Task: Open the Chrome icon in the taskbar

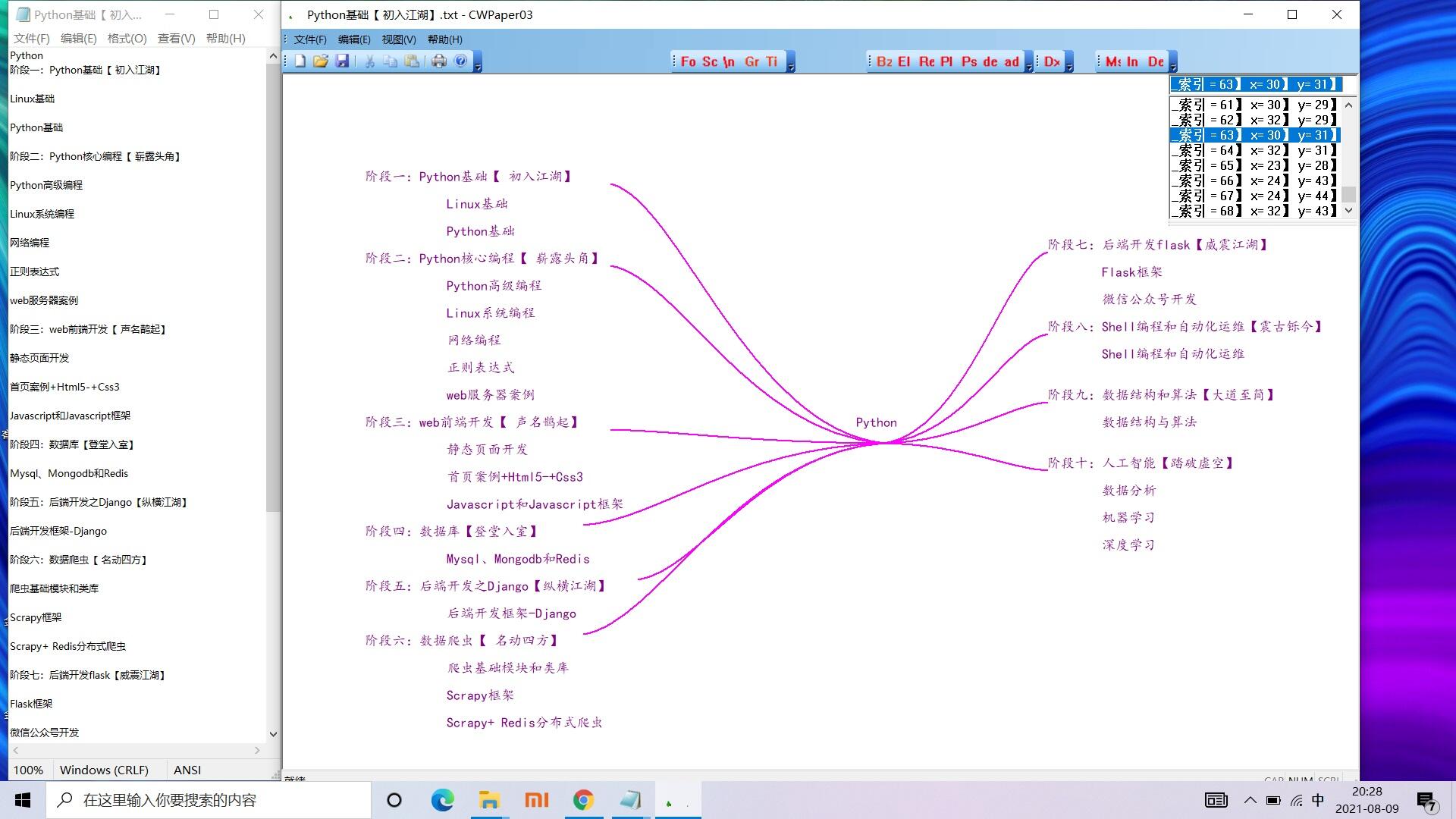Action: tap(582, 800)
